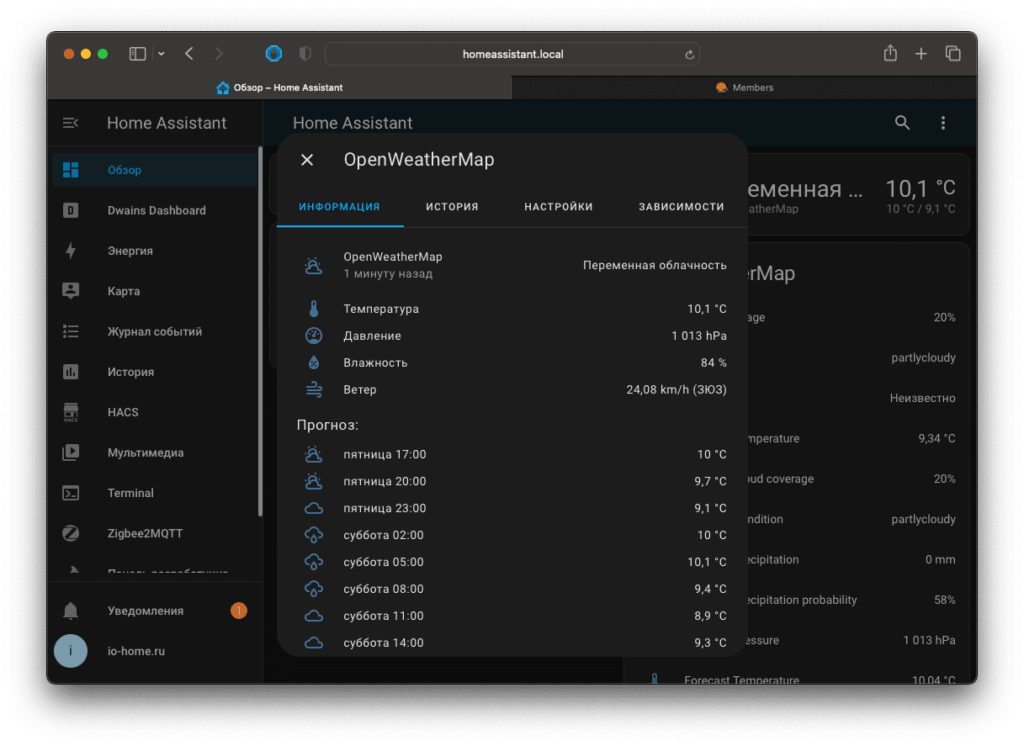Click the orange notification count badge

click(x=238, y=611)
